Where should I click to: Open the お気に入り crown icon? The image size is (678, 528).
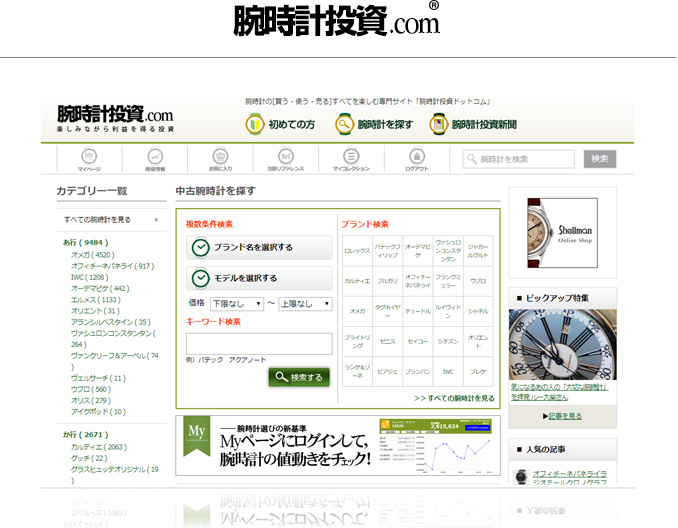point(221,159)
